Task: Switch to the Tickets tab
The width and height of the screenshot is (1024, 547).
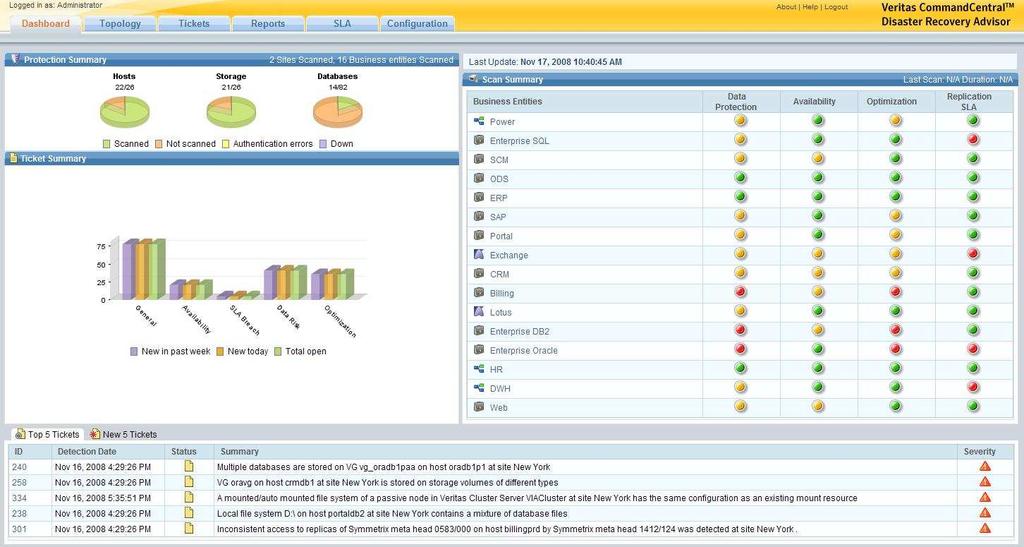Action: [x=194, y=23]
